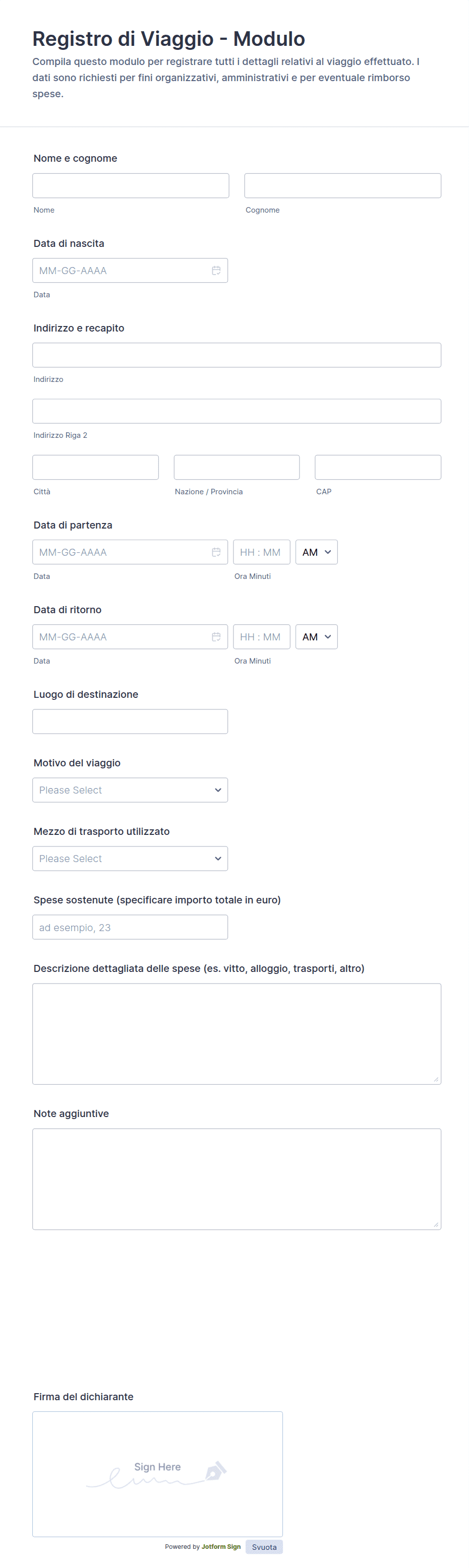469x1568 pixels.
Task: Click the Città input field
Action: (x=96, y=468)
